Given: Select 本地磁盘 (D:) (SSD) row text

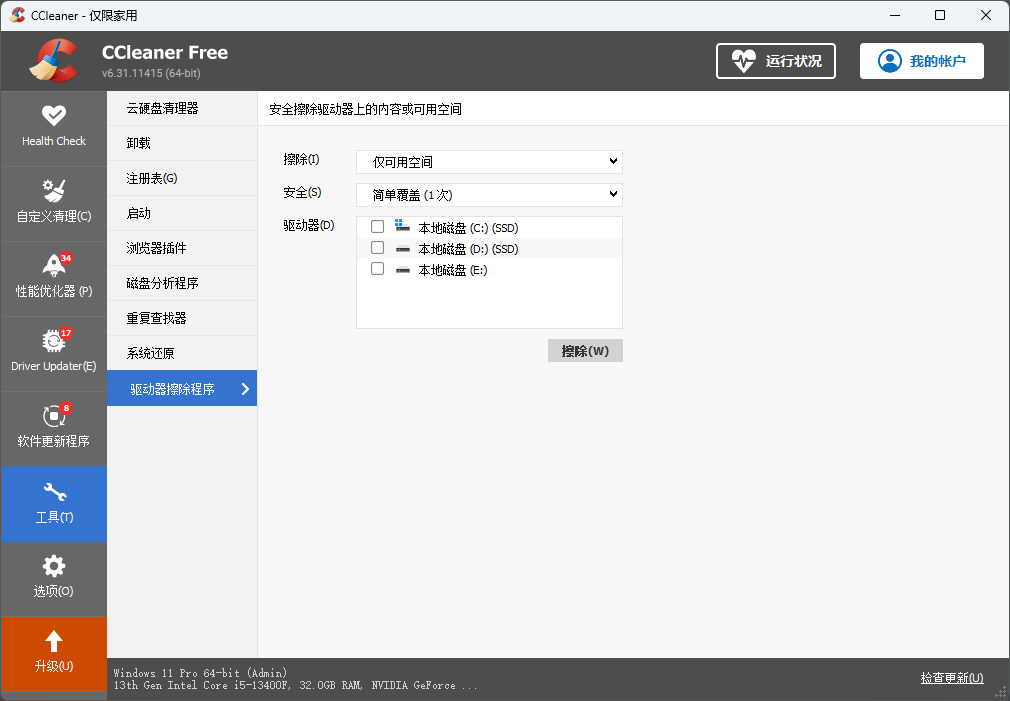Looking at the screenshot, I should pyautogui.click(x=468, y=249).
